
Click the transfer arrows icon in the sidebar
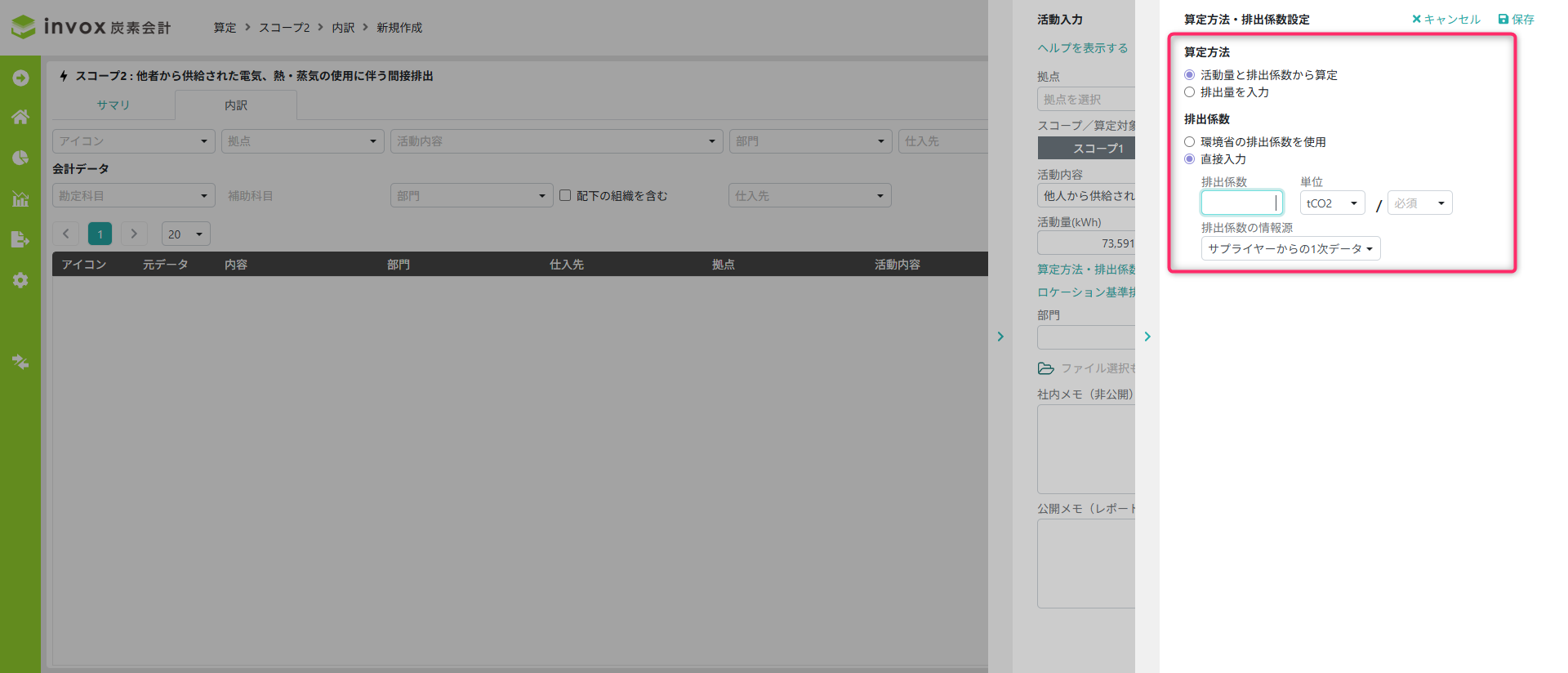pyautogui.click(x=20, y=362)
